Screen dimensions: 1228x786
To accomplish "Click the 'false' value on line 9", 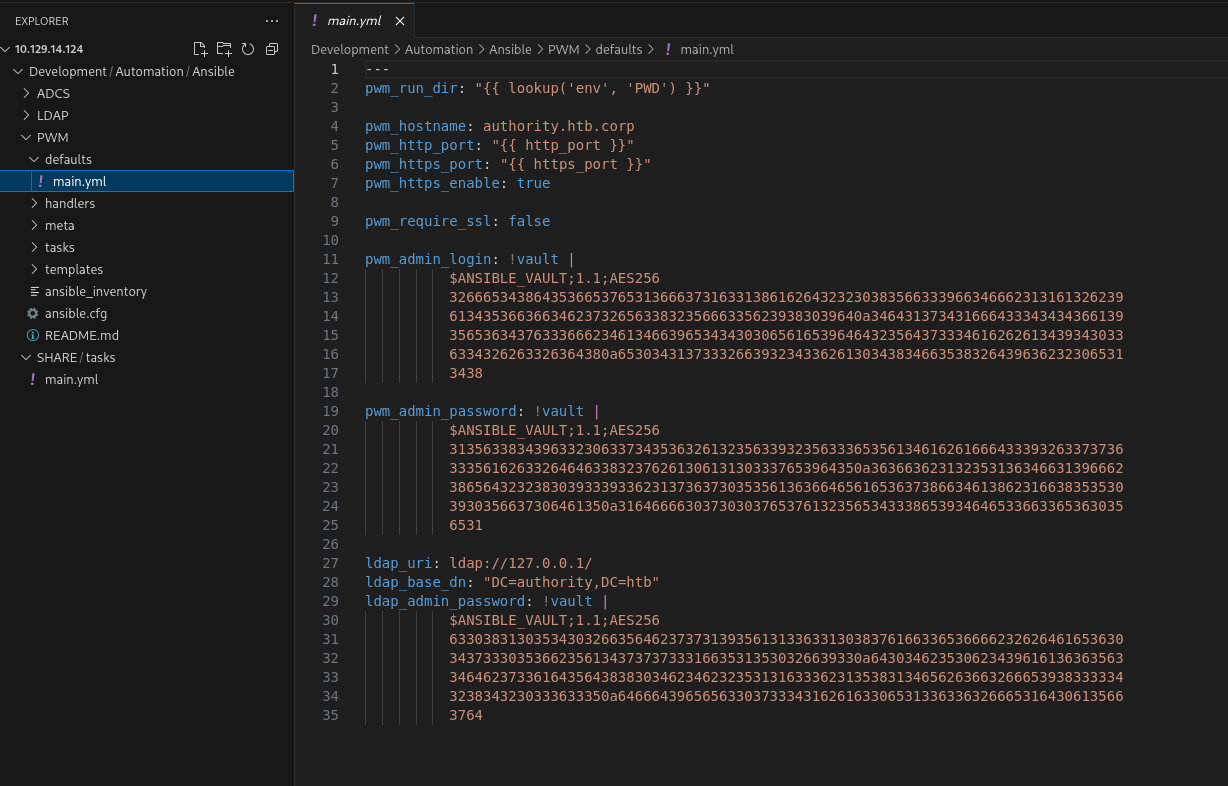I will tap(529, 221).
